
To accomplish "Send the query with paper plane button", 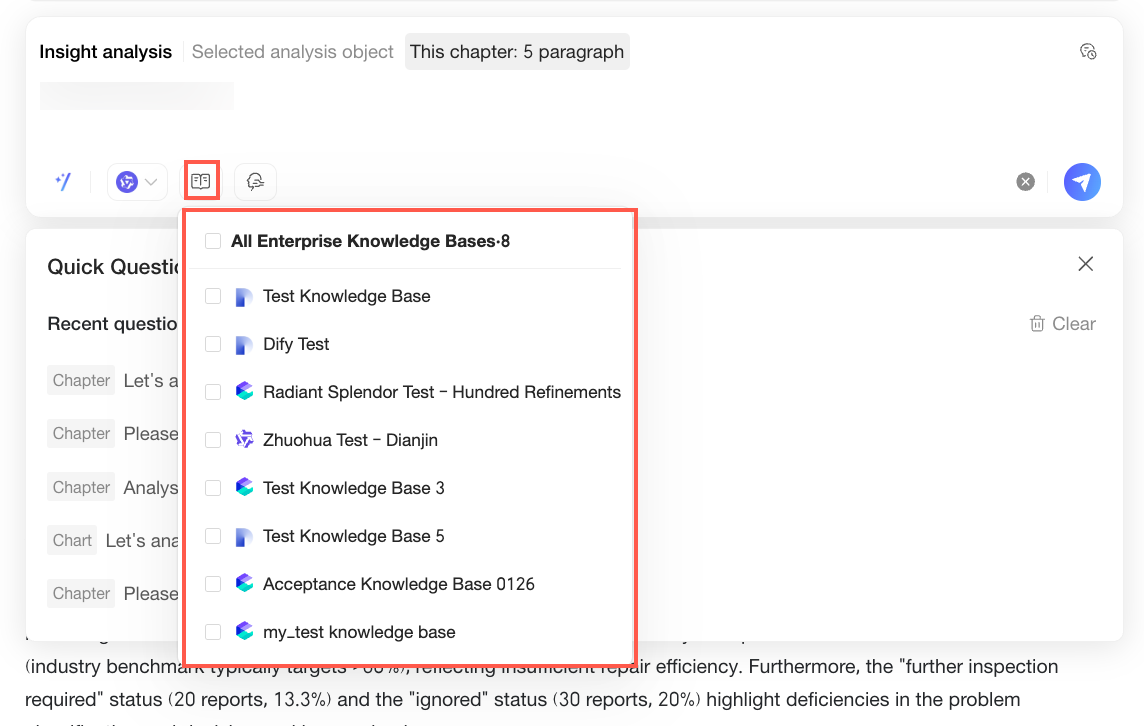I will 1082,182.
